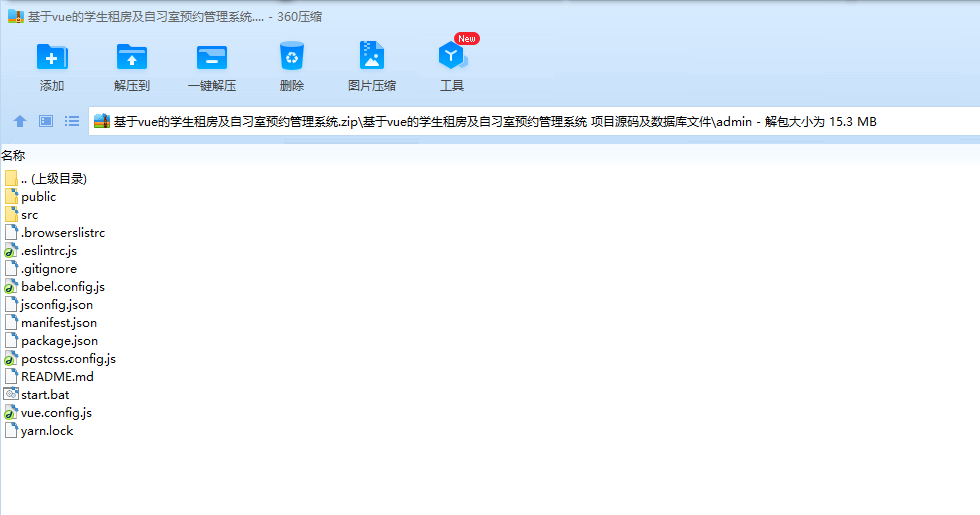
Task: Select the 'yarn.lock' file name
Action: [47, 431]
